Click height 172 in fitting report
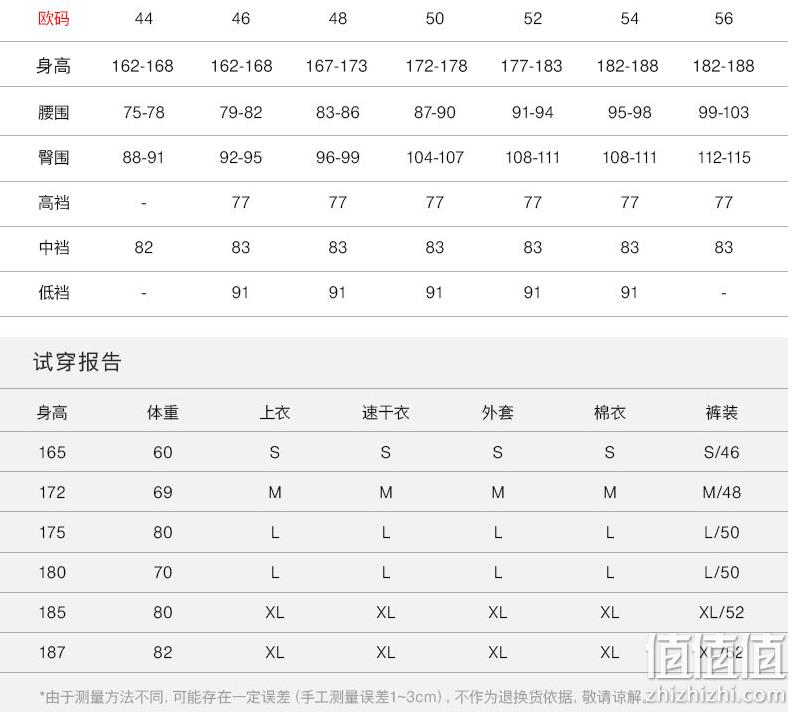Image resolution: width=795 pixels, height=712 pixels. tap(52, 492)
